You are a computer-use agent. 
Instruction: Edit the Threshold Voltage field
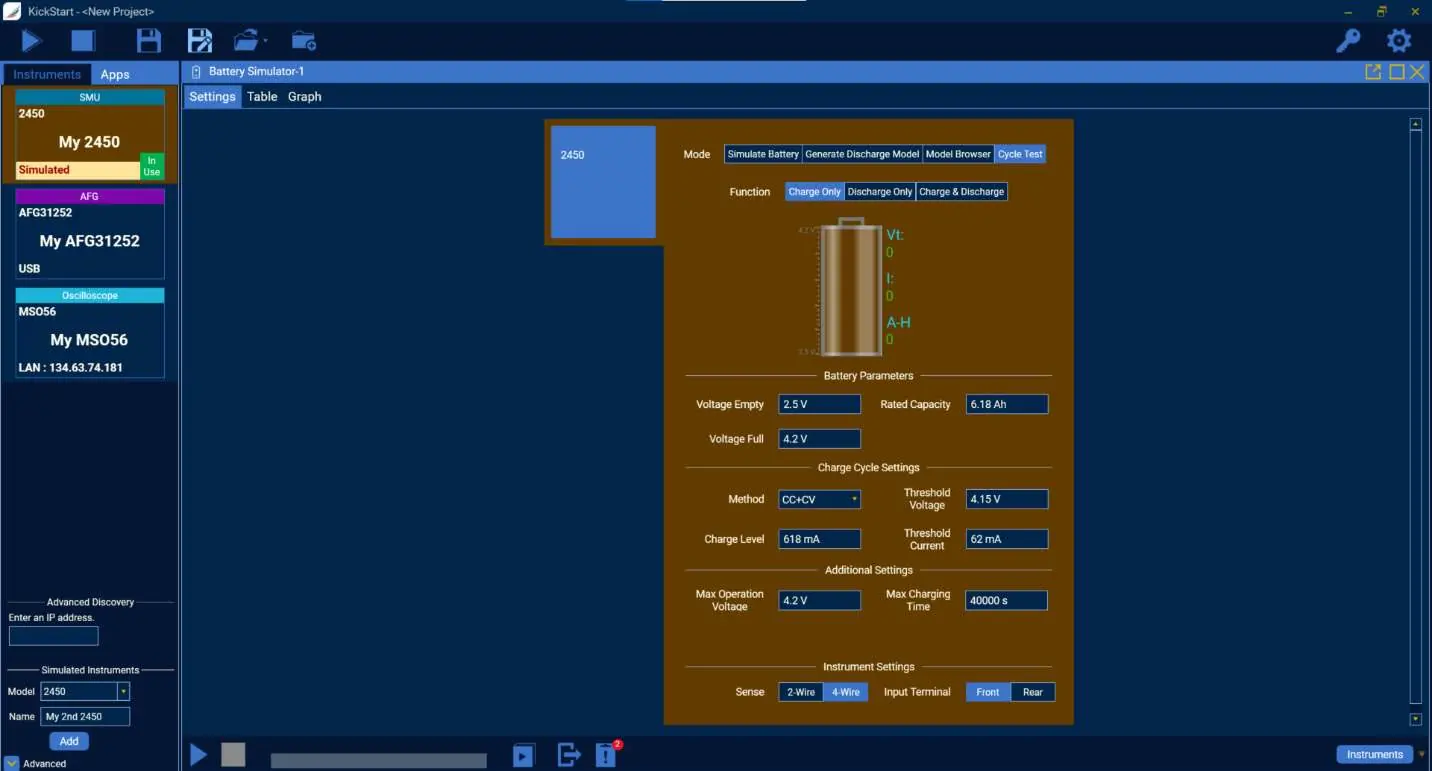[1007, 499]
